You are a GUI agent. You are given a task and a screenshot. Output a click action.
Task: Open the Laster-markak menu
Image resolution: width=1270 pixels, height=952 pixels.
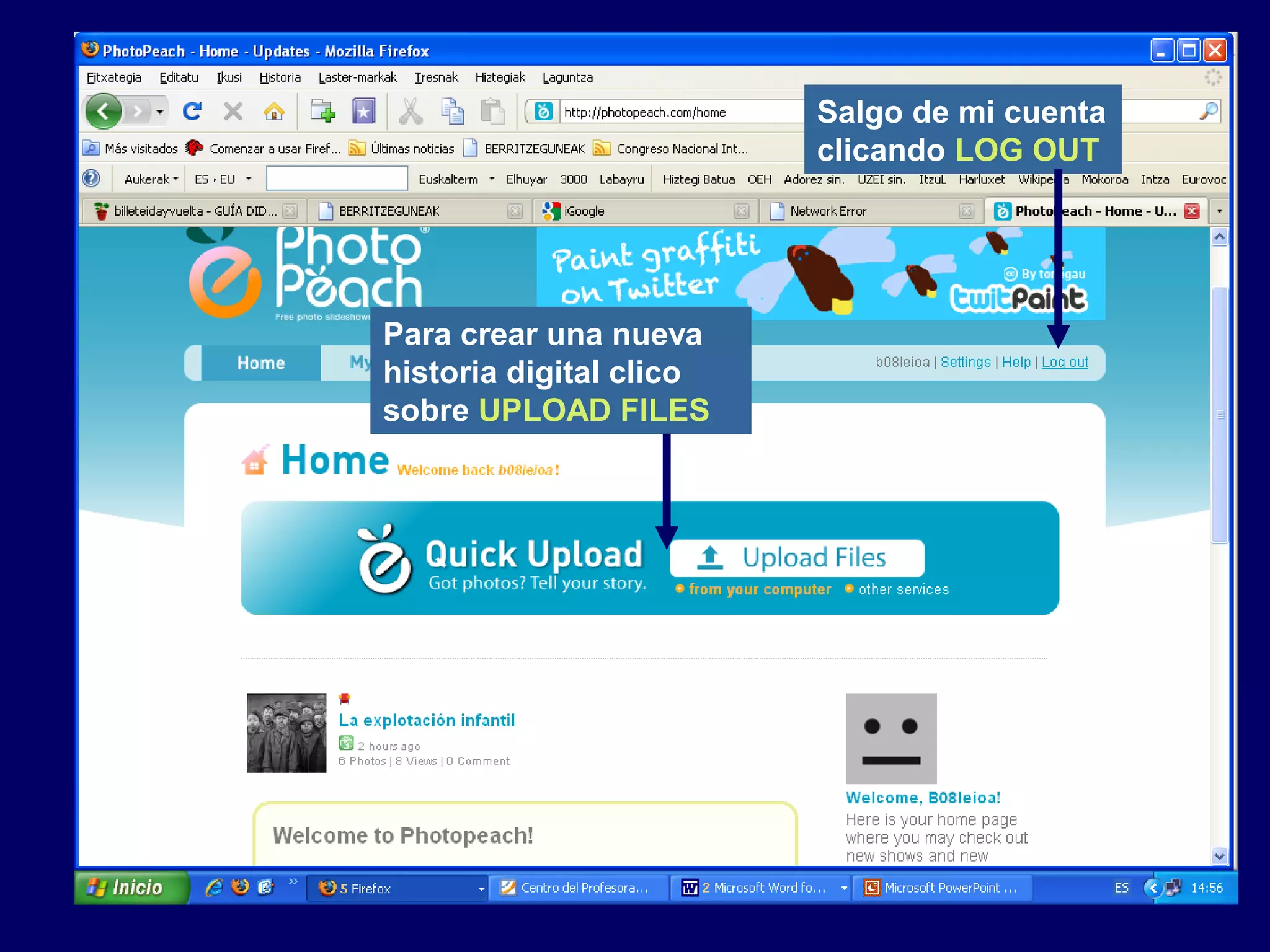358,77
